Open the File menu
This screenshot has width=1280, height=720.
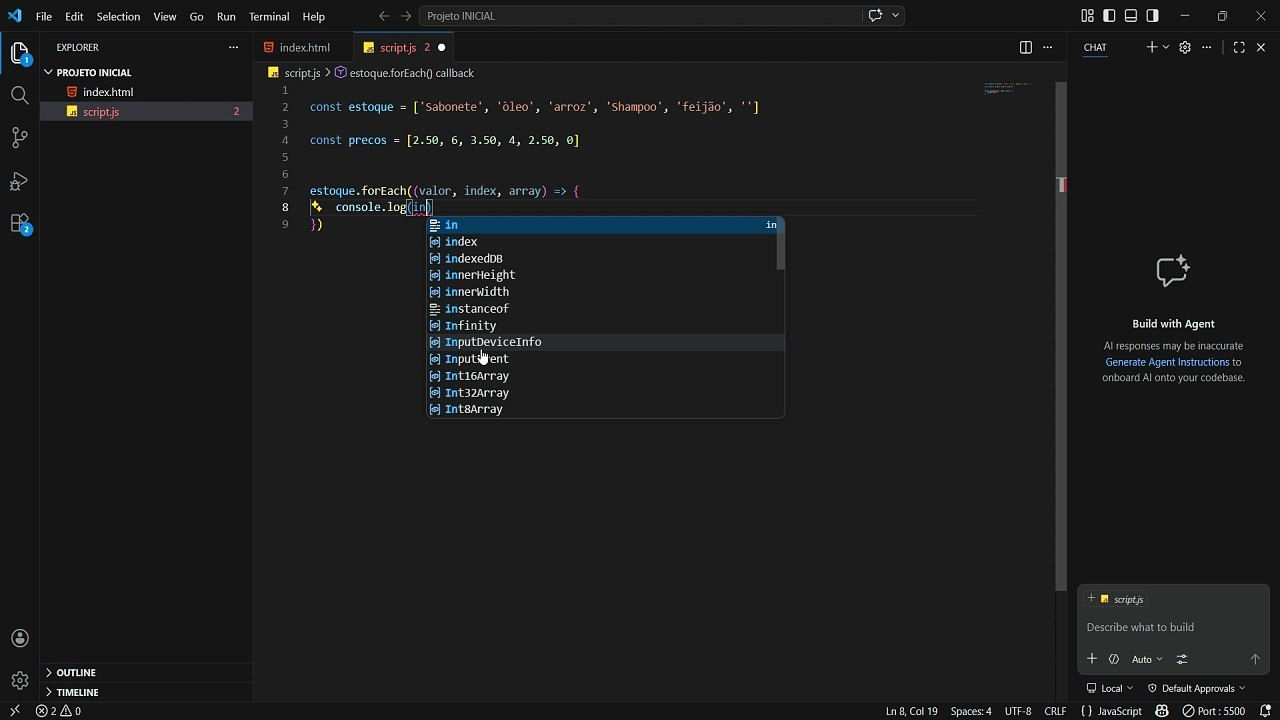[x=44, y=16]
